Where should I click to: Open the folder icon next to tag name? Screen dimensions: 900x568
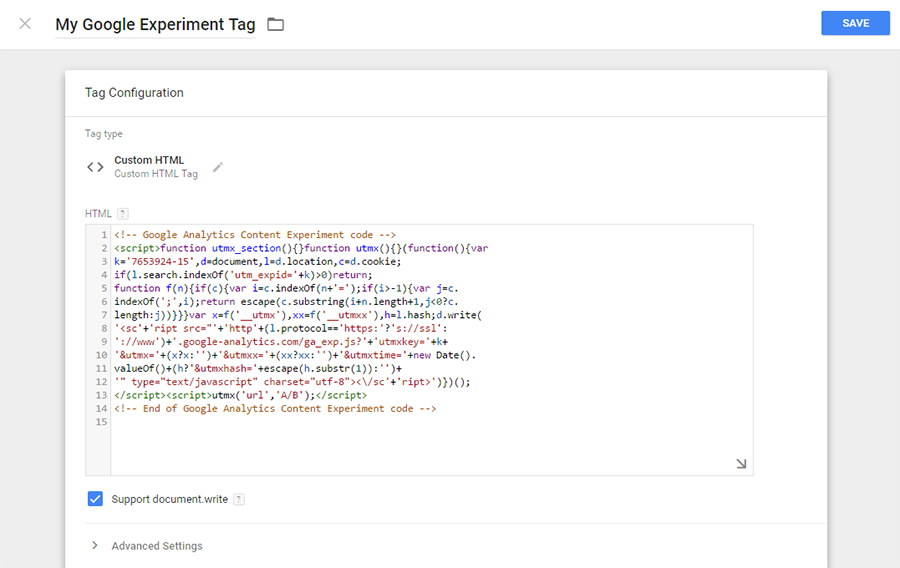click(x=276, y=24)
